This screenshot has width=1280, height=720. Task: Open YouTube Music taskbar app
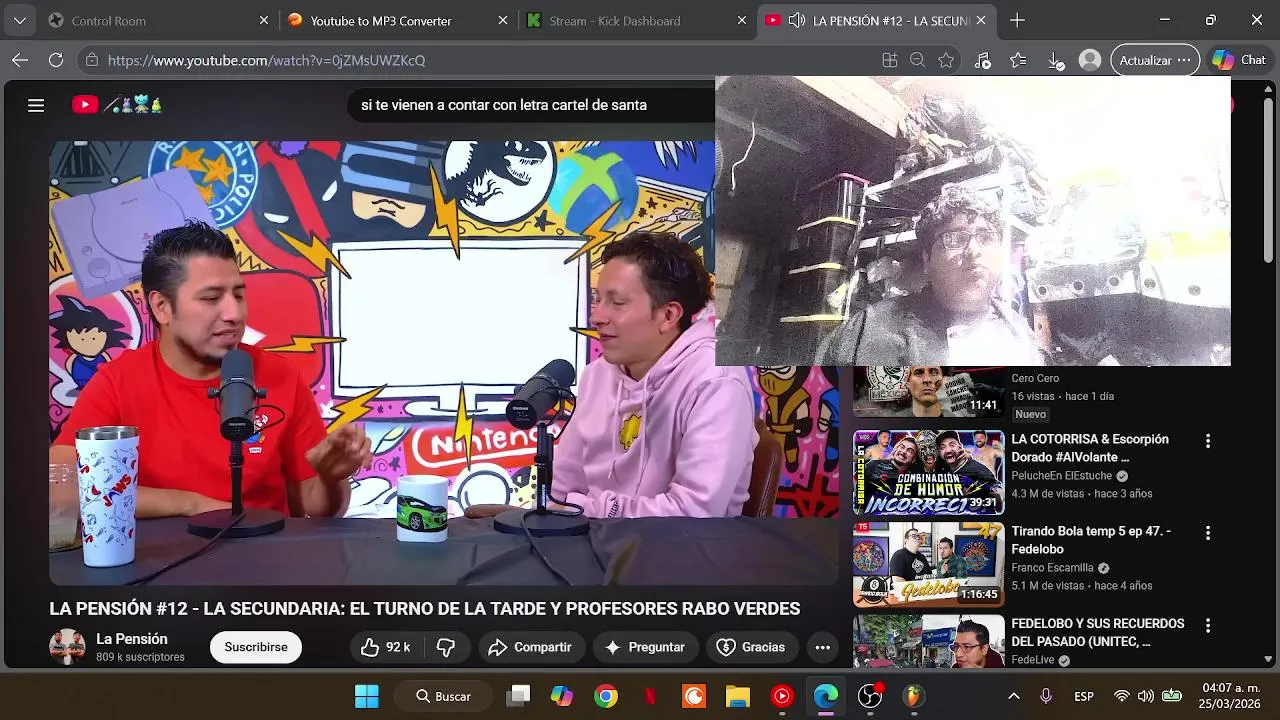click(x=782, y=696)
